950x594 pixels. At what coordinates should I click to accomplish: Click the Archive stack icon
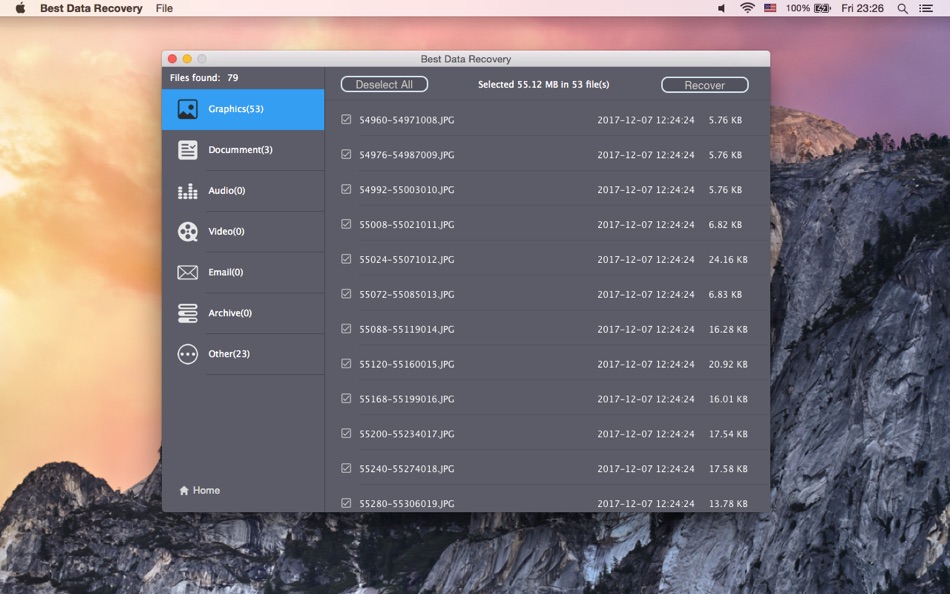187,313
